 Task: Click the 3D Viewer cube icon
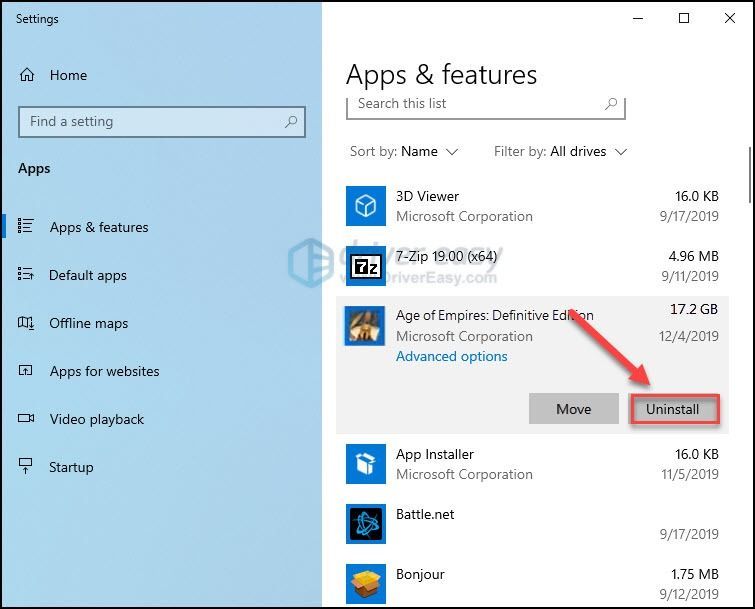[x=366, y=206]
